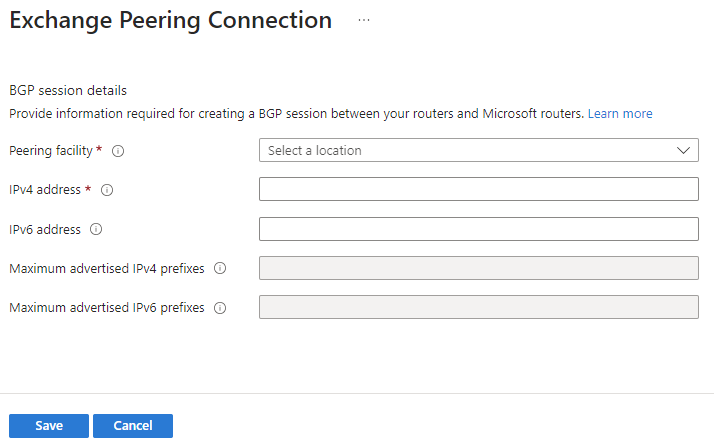Image resolution: width=714 pixels, height=448 pixels.
Task: Focus the IPv6 address text box
Action: [478, 229]
